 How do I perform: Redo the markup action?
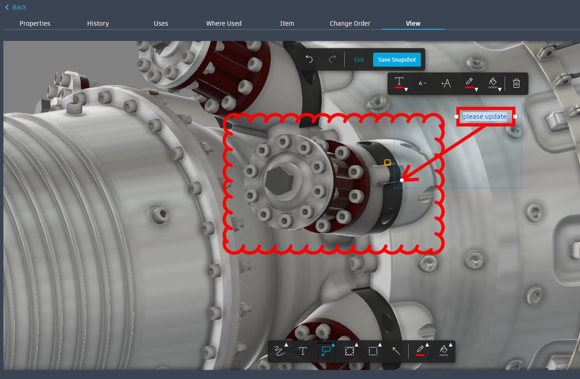coord(332,59)
